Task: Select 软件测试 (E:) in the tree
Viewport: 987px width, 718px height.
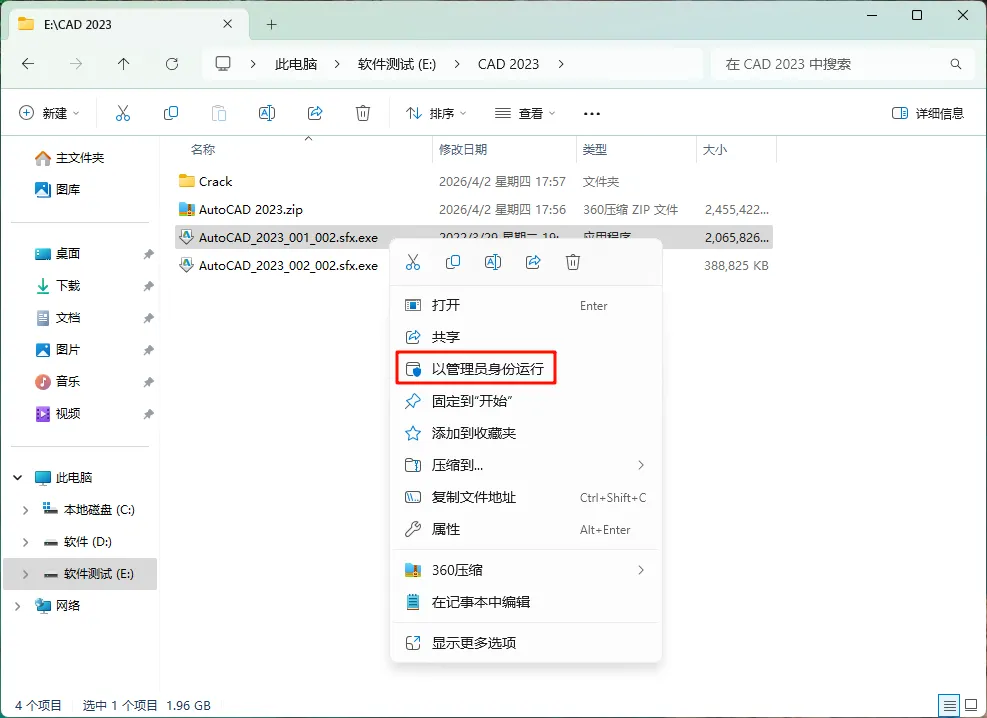Action: (x=80, y=574)
